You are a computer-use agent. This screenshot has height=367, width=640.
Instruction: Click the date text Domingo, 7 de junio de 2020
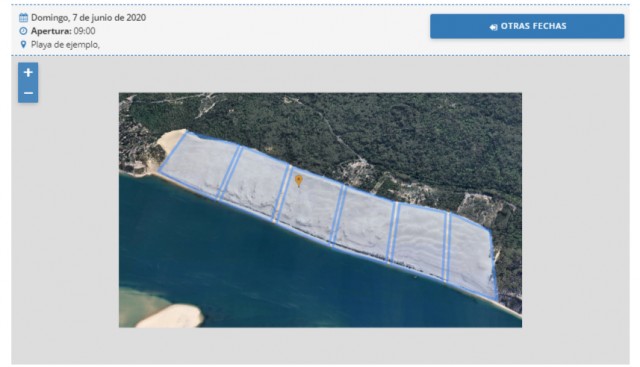click(x=89, y=18)
